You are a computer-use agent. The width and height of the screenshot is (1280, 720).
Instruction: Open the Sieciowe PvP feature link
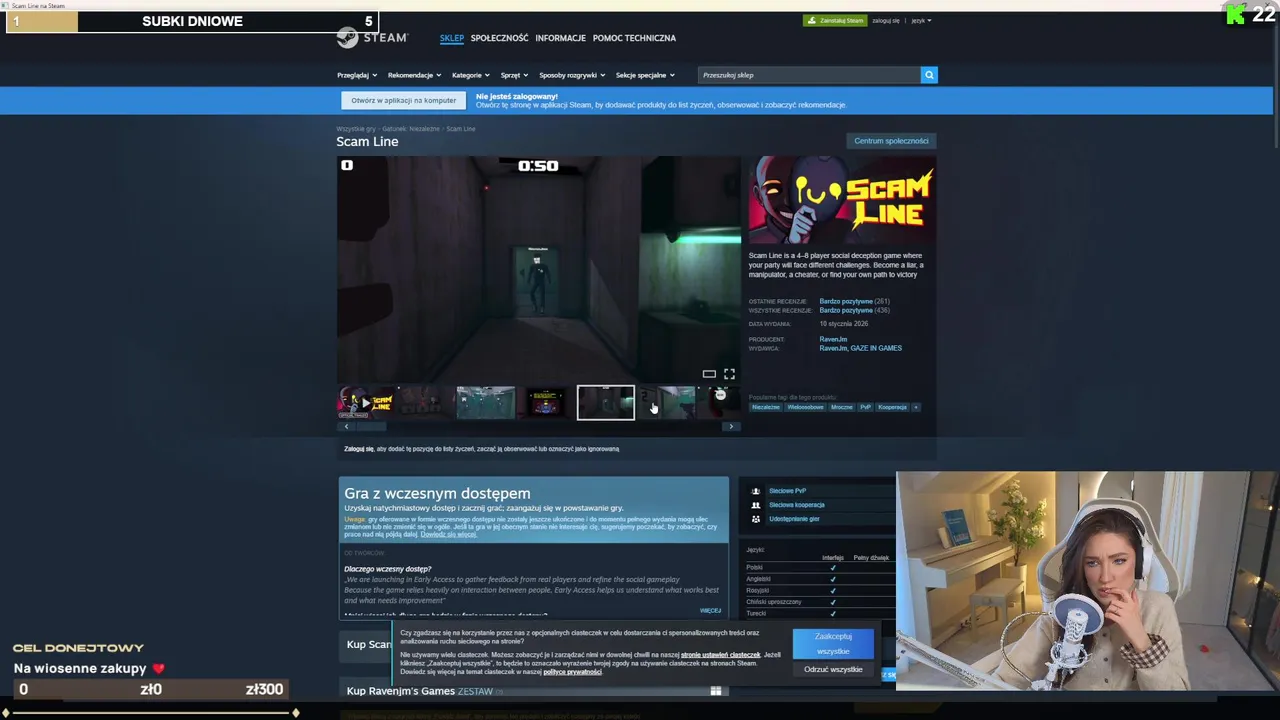click(x=787, y=491)
